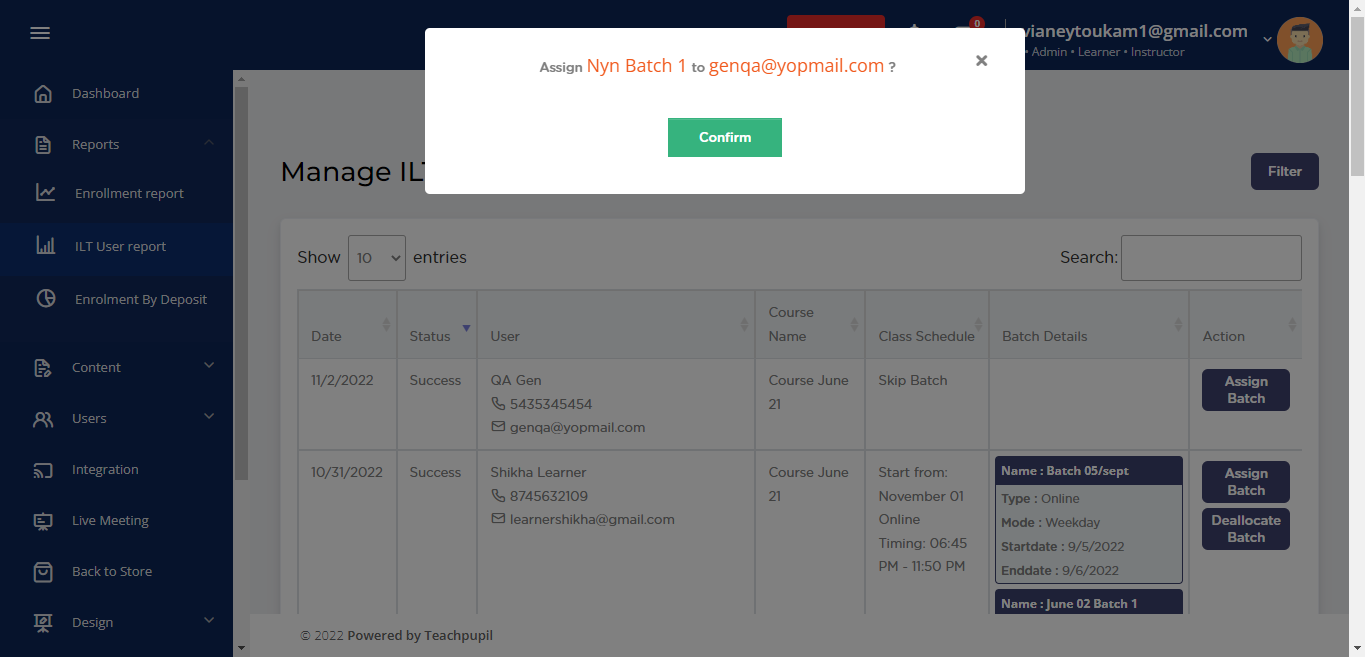Open the Show entries dropdown

(x=376, y=258)
